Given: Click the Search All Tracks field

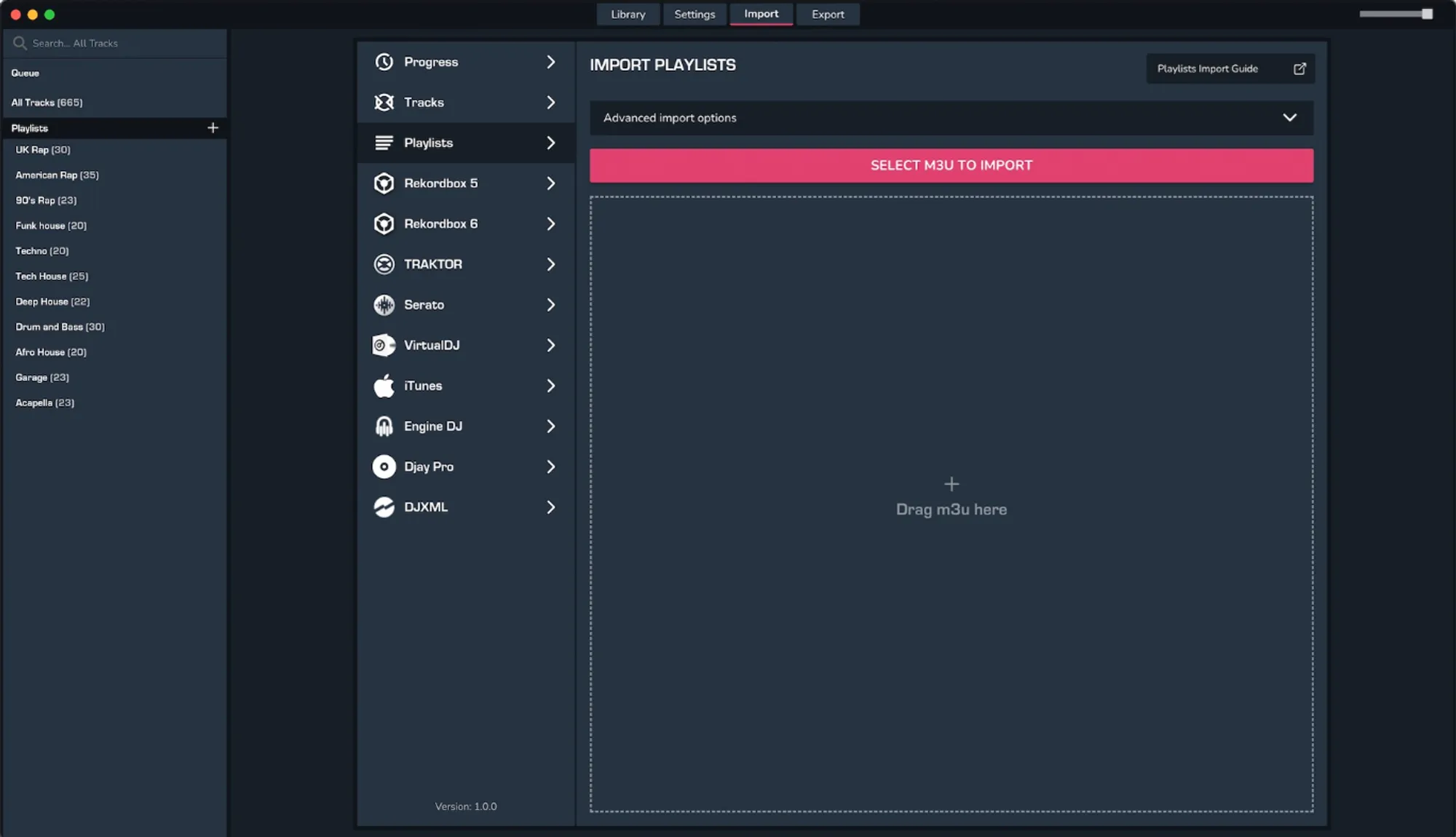Looking at the screenshot, I should click(116, 44).
